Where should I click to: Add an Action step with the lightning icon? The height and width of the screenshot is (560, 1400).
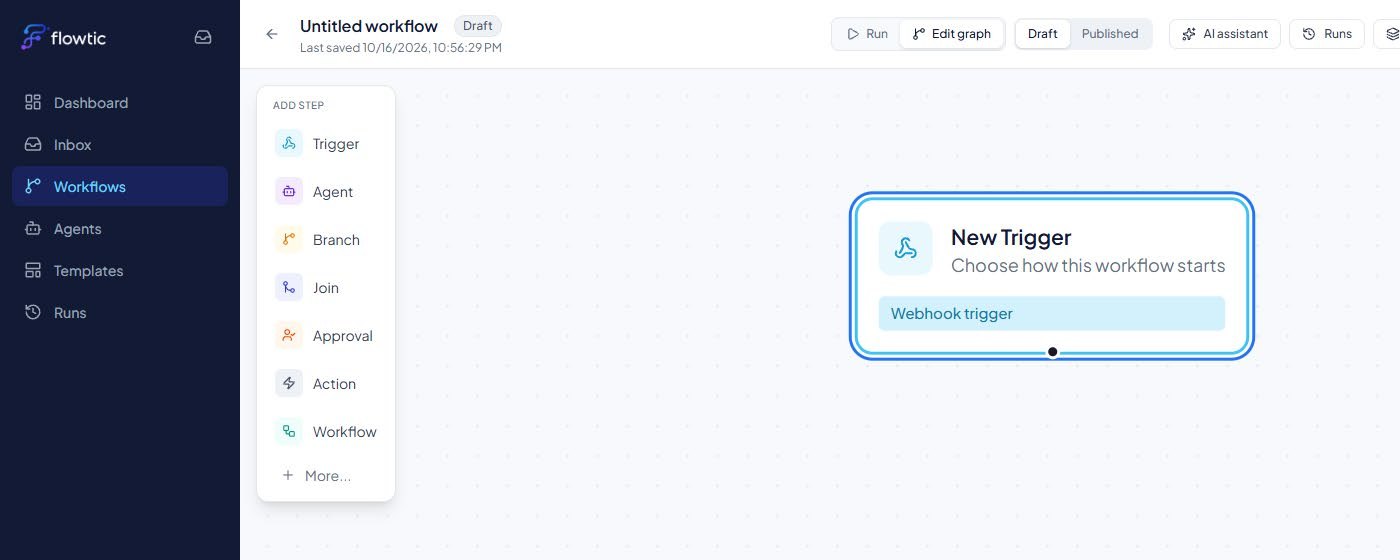(x=326, y=384)
